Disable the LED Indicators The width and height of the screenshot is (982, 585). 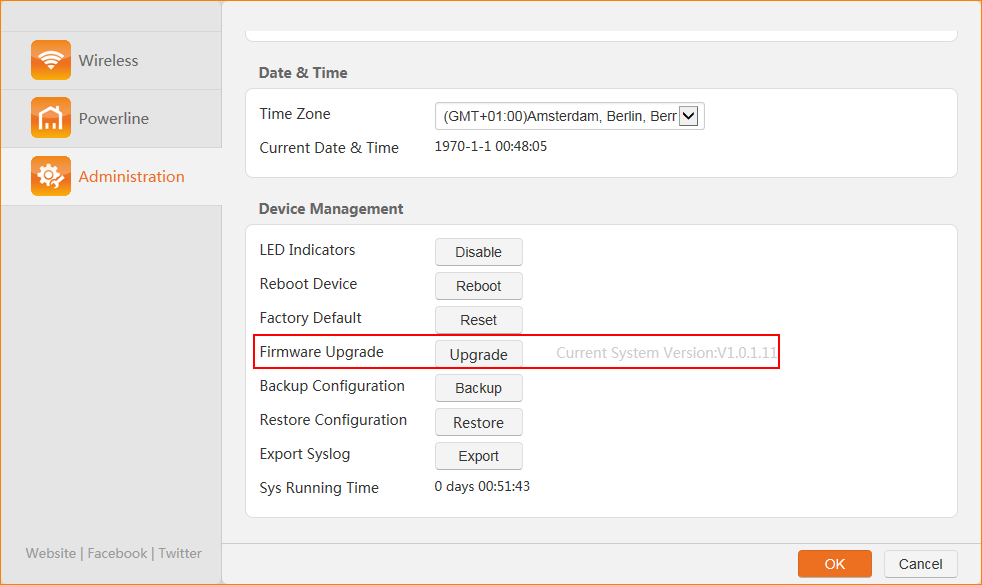(x=478, y=252)
